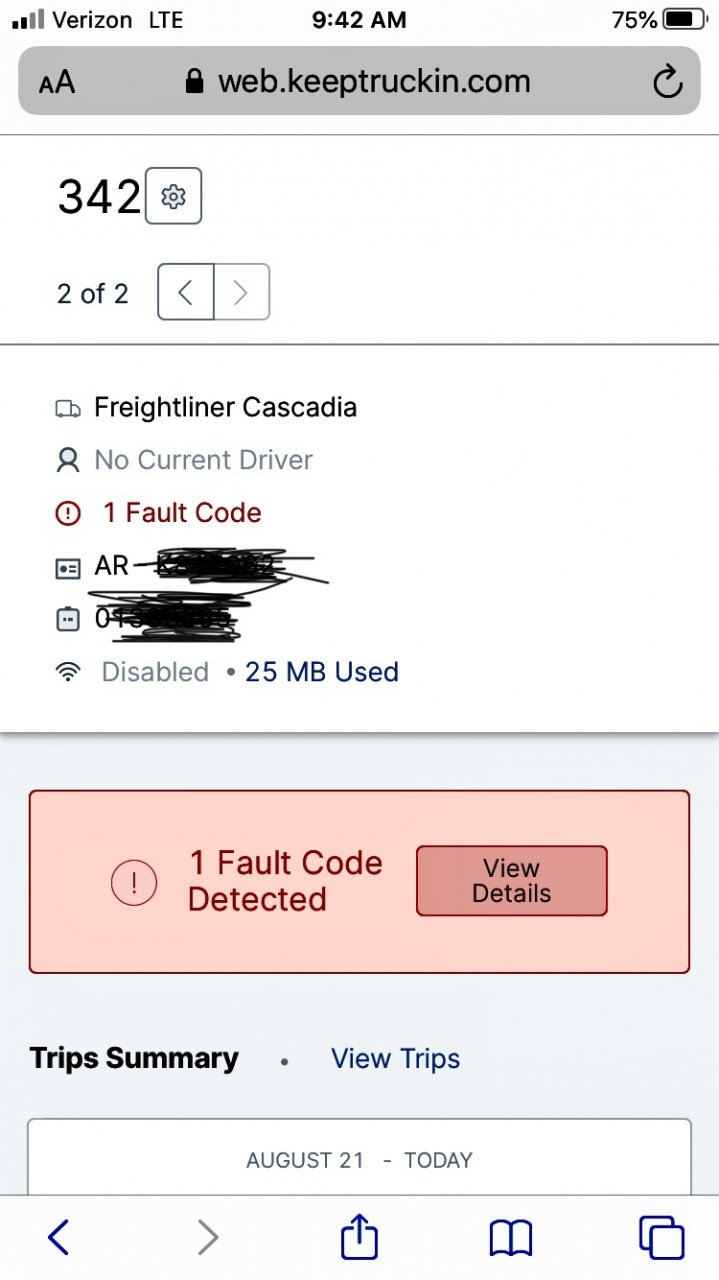Open the Safari reader AA text options
This screenshot has width=719, height=1280.
(x=57, y=83)
